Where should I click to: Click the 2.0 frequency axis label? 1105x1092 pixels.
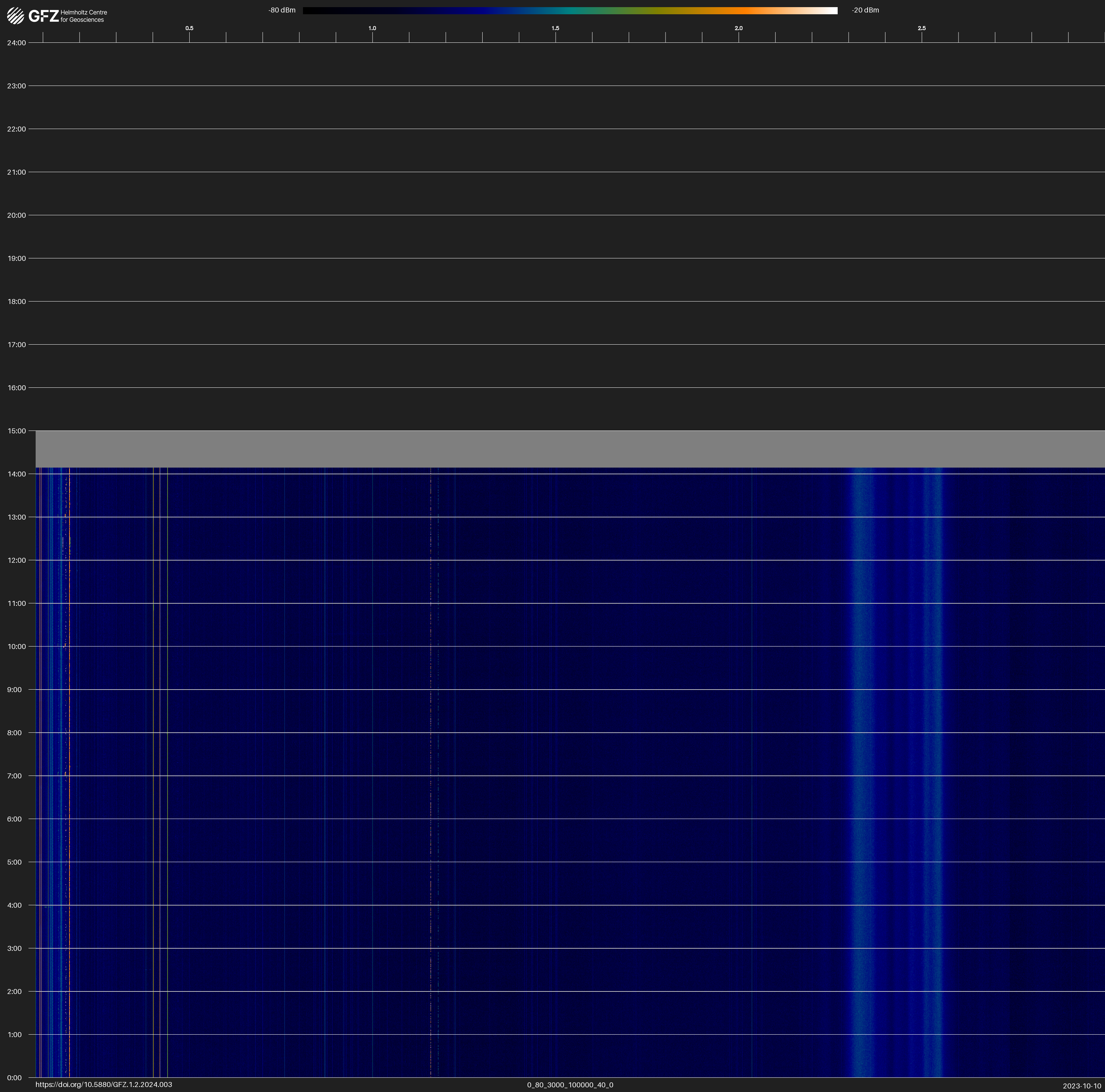pyautogui.click(x=738, y=28)
